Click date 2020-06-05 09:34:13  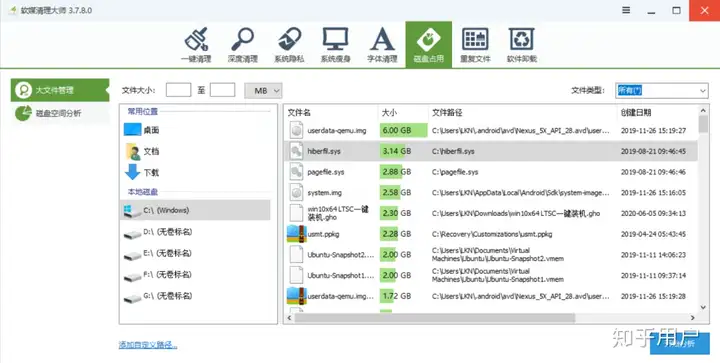click(x=653, y=213)
